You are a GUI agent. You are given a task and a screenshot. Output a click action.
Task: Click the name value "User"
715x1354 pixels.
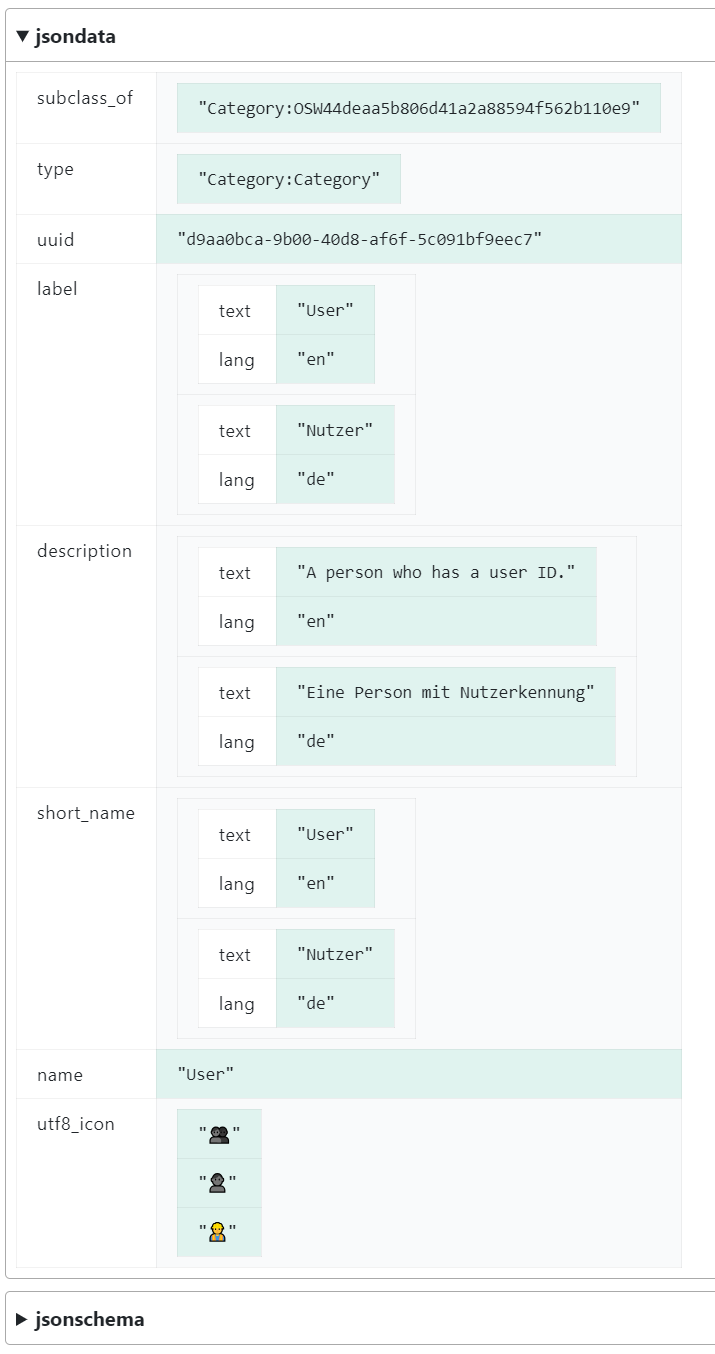(206, 1075)
